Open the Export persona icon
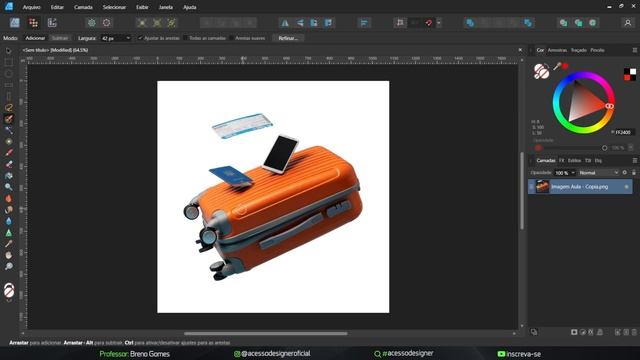 point(52,23)
